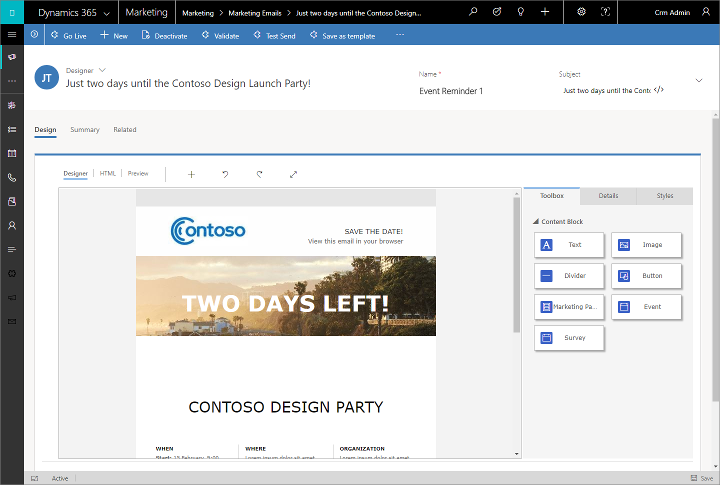Collapse the Content Block section

point(536,221)
